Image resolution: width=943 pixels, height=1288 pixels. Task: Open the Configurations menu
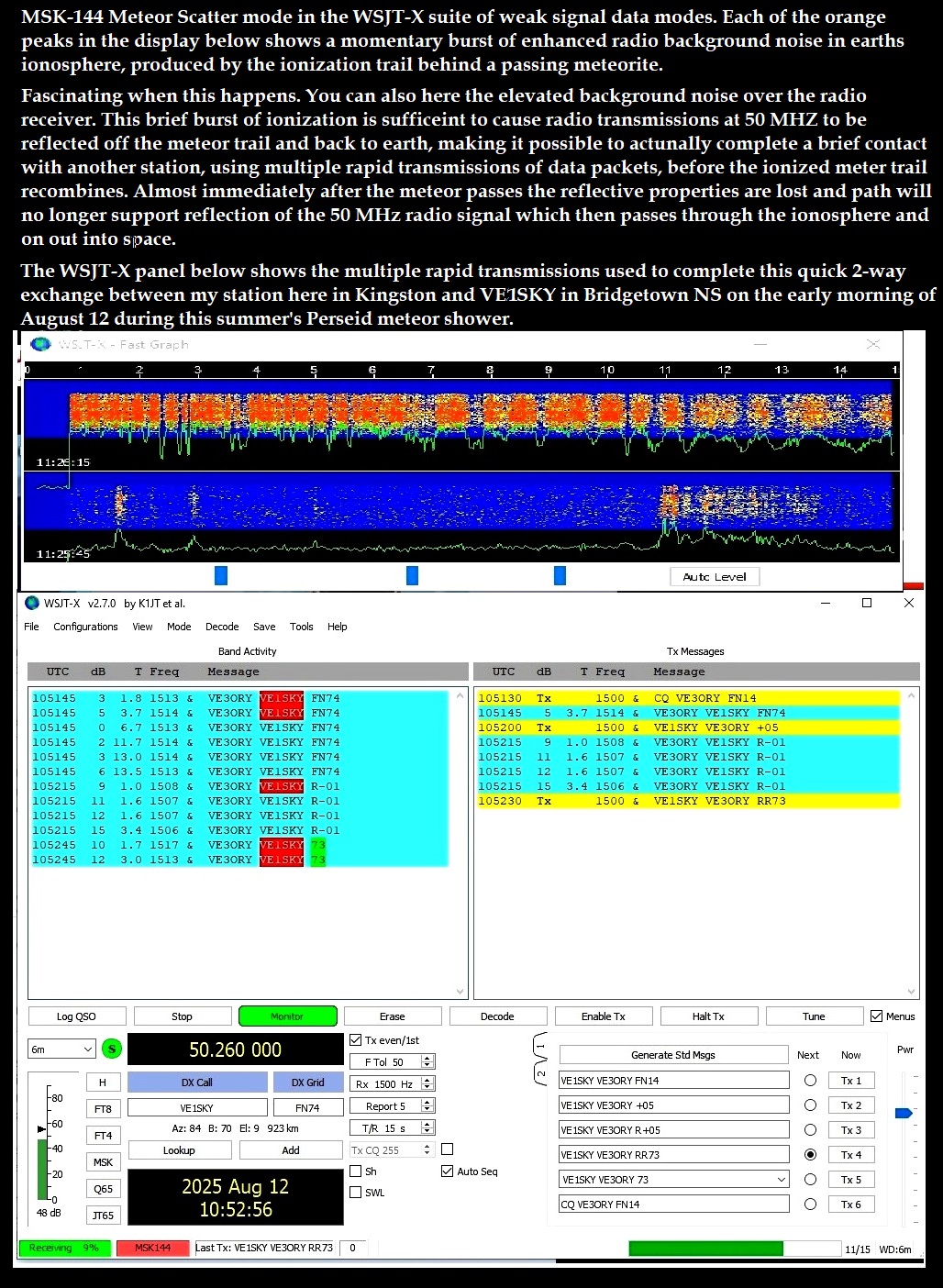pyautogui.click(x=85, y=627)
